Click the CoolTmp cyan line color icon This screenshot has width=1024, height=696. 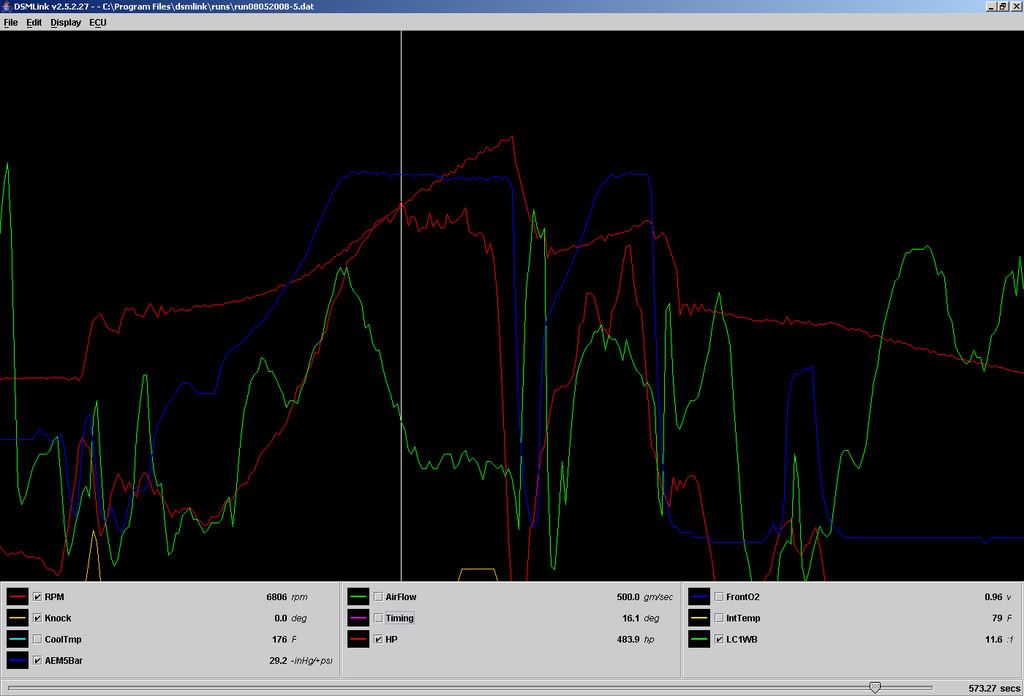17,639
